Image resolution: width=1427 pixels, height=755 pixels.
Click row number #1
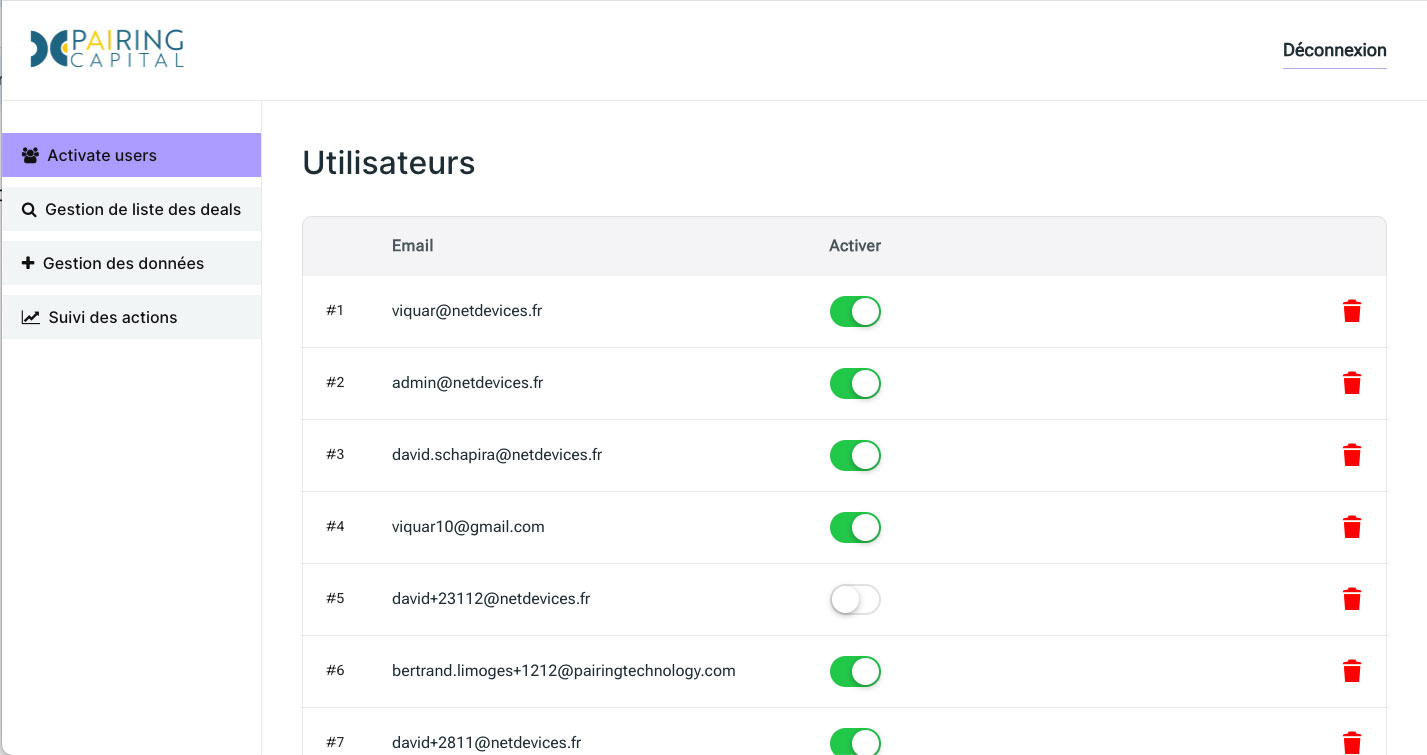335,311
